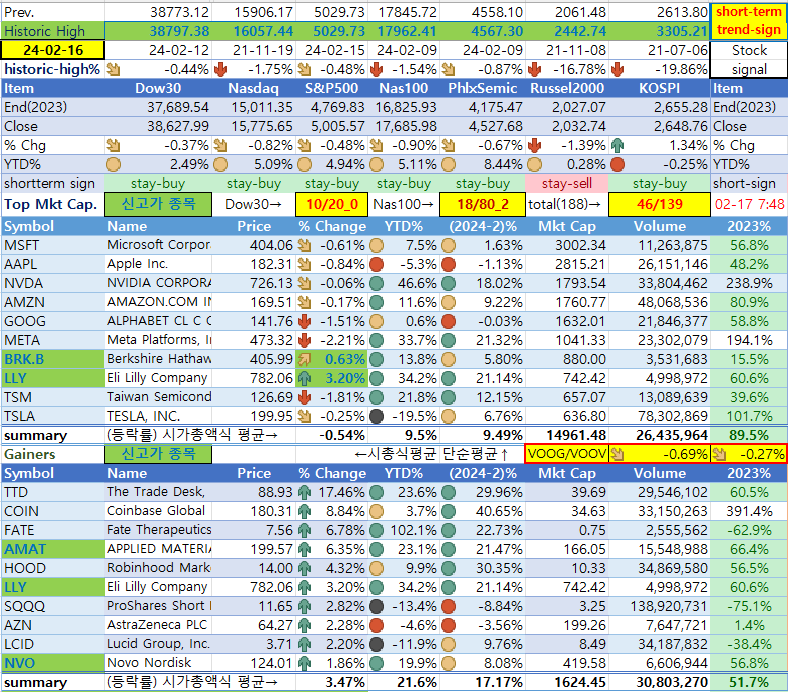Click the dark circle icon beside SQQQ YTD -13.4%
The width and height of the screenshot is (788, 692).
(x=376, y=607)
